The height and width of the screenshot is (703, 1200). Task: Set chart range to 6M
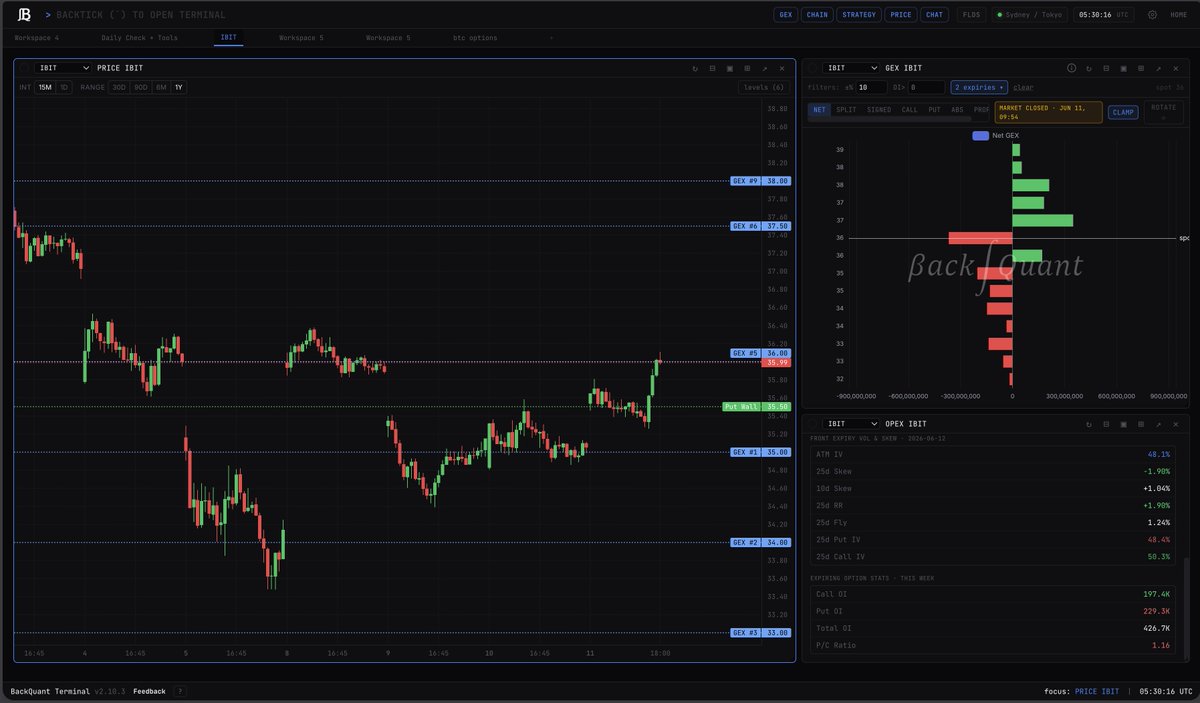tap(161, 87)
